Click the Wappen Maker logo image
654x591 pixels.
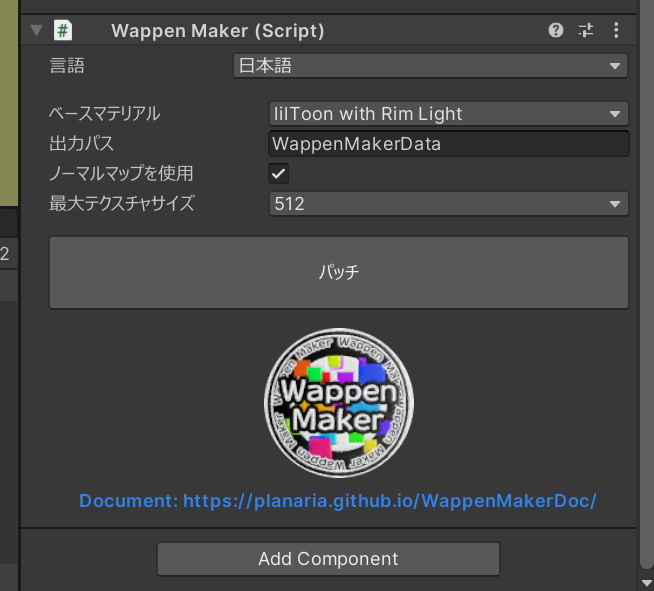(339, 403)
